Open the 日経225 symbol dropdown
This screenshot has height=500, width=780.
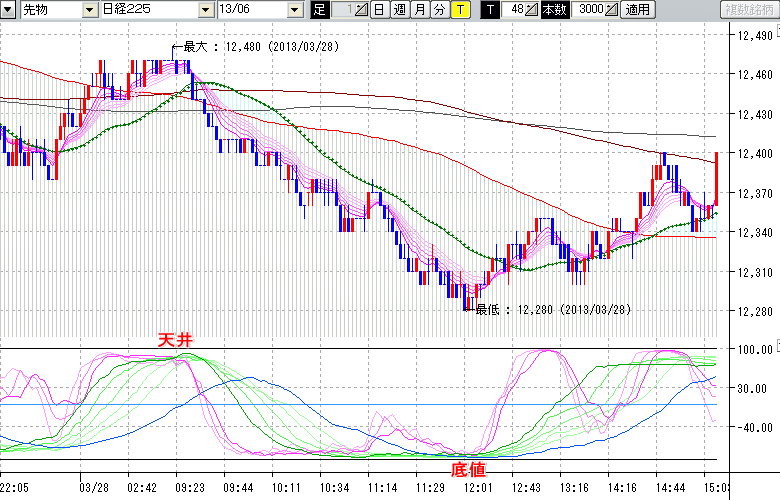(x=206, y=9)
